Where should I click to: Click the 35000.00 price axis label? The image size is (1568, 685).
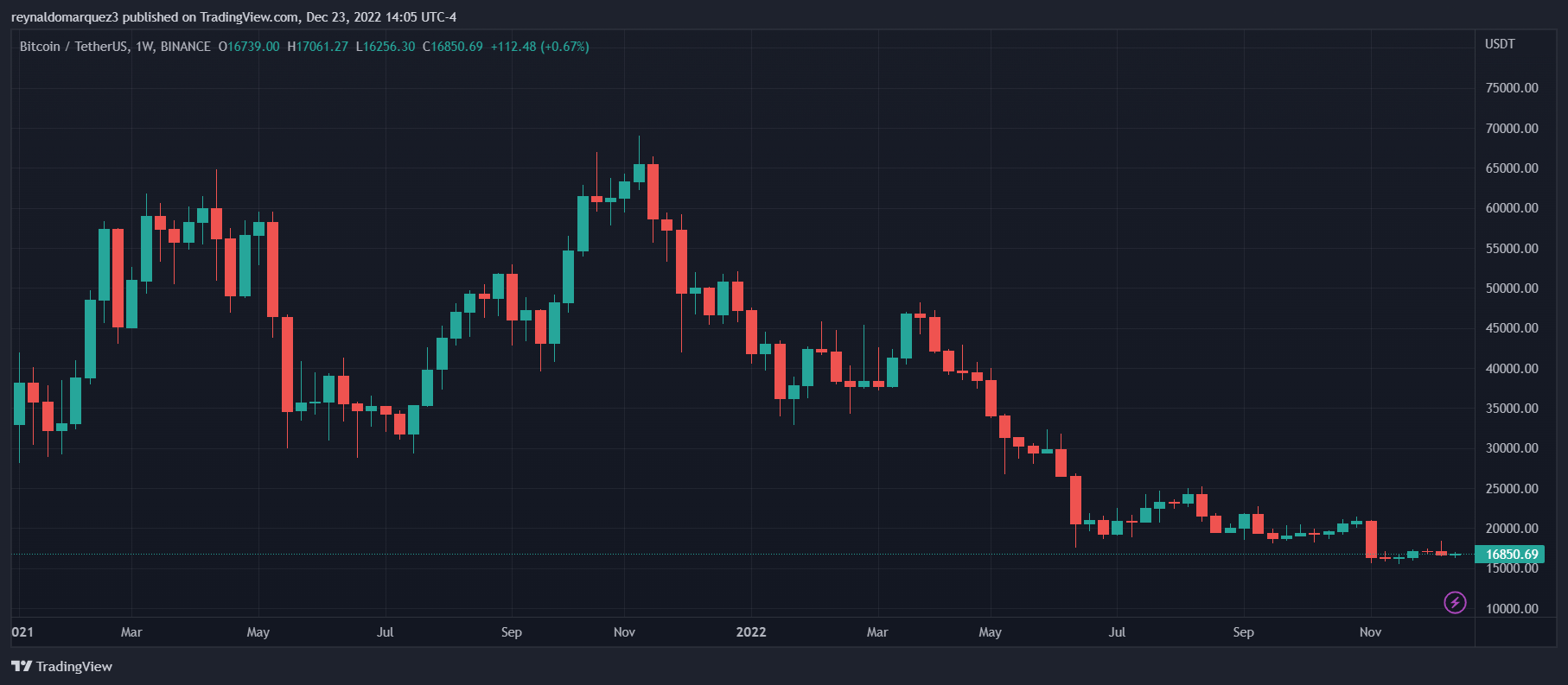[1512, 408]
